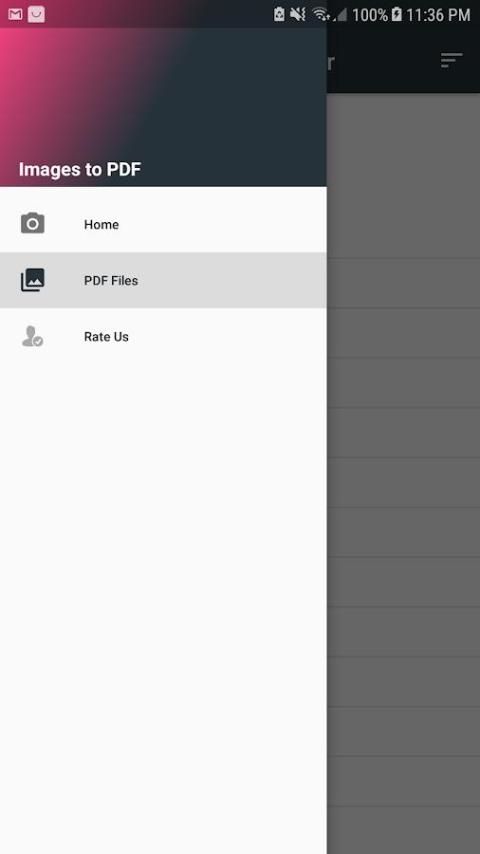Tap empty white space below Rate Us
The image size is (480, 854).
tap(163, 599)
